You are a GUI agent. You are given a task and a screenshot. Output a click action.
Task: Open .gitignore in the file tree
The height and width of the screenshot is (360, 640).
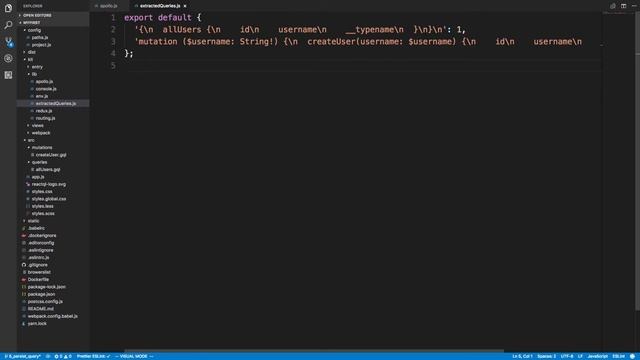(x=38, y=265)
